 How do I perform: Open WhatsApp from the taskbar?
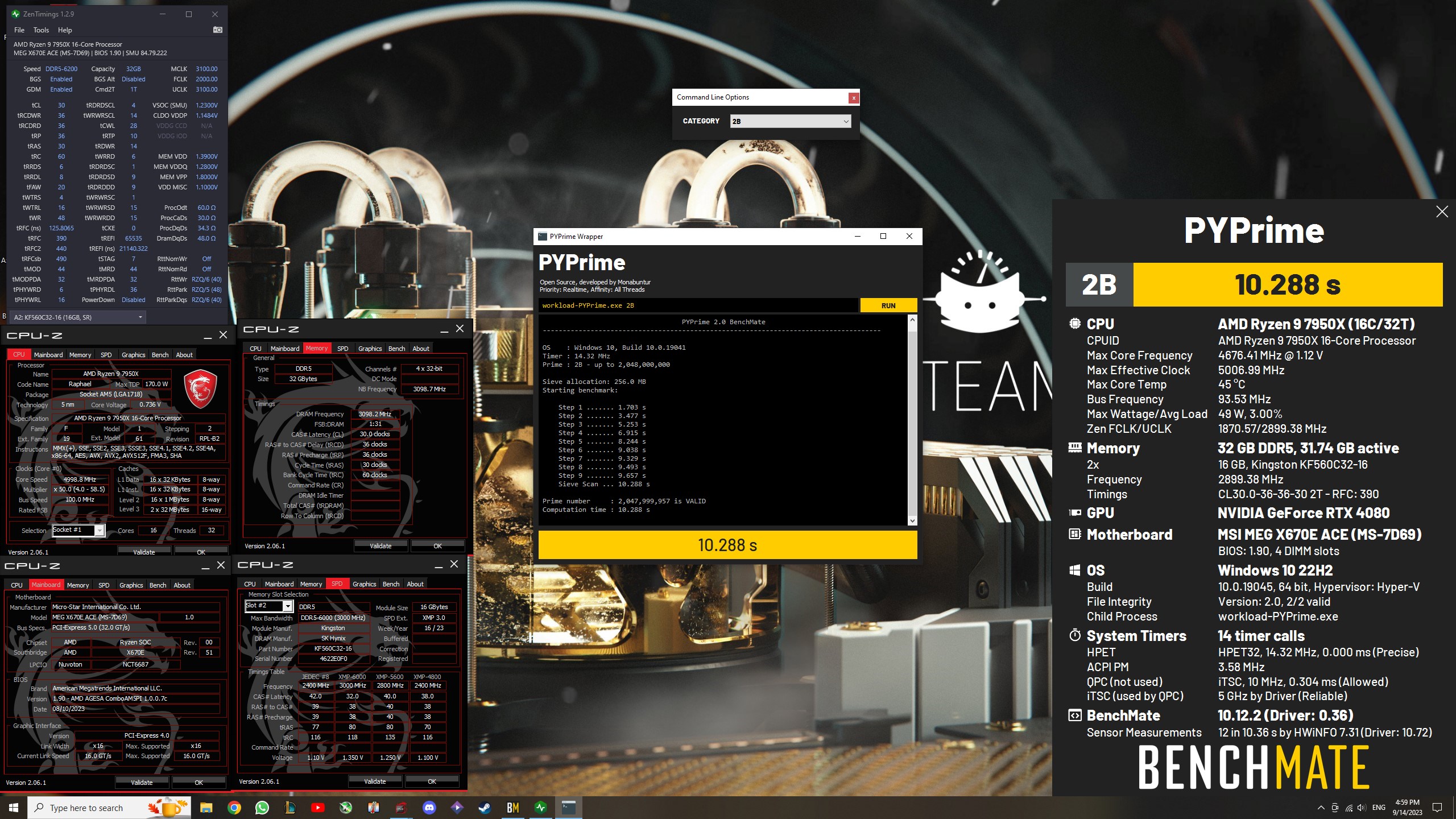point(262,807)
